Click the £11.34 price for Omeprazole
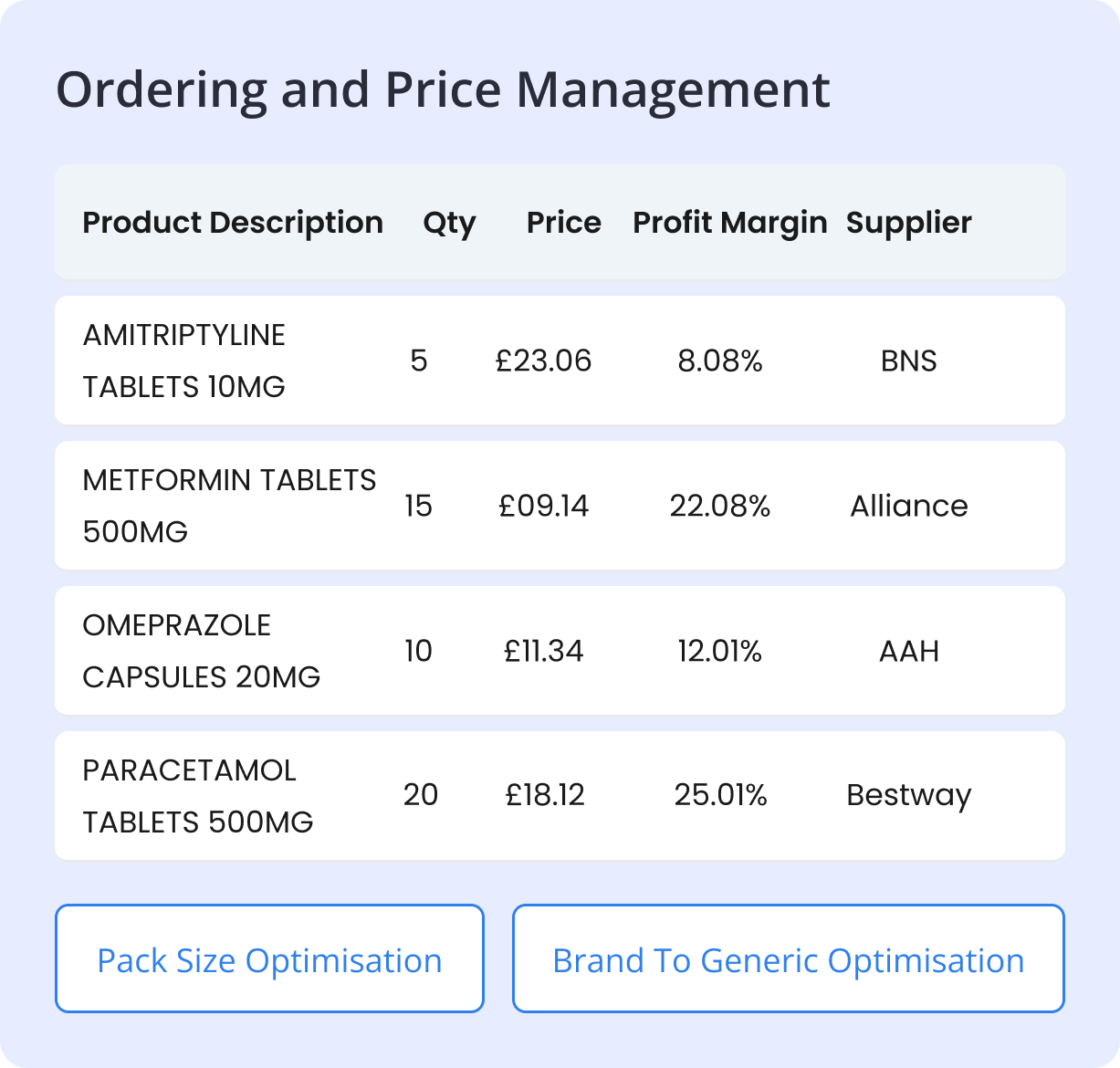This screenshot has width=1120, height=1068. 544,650
